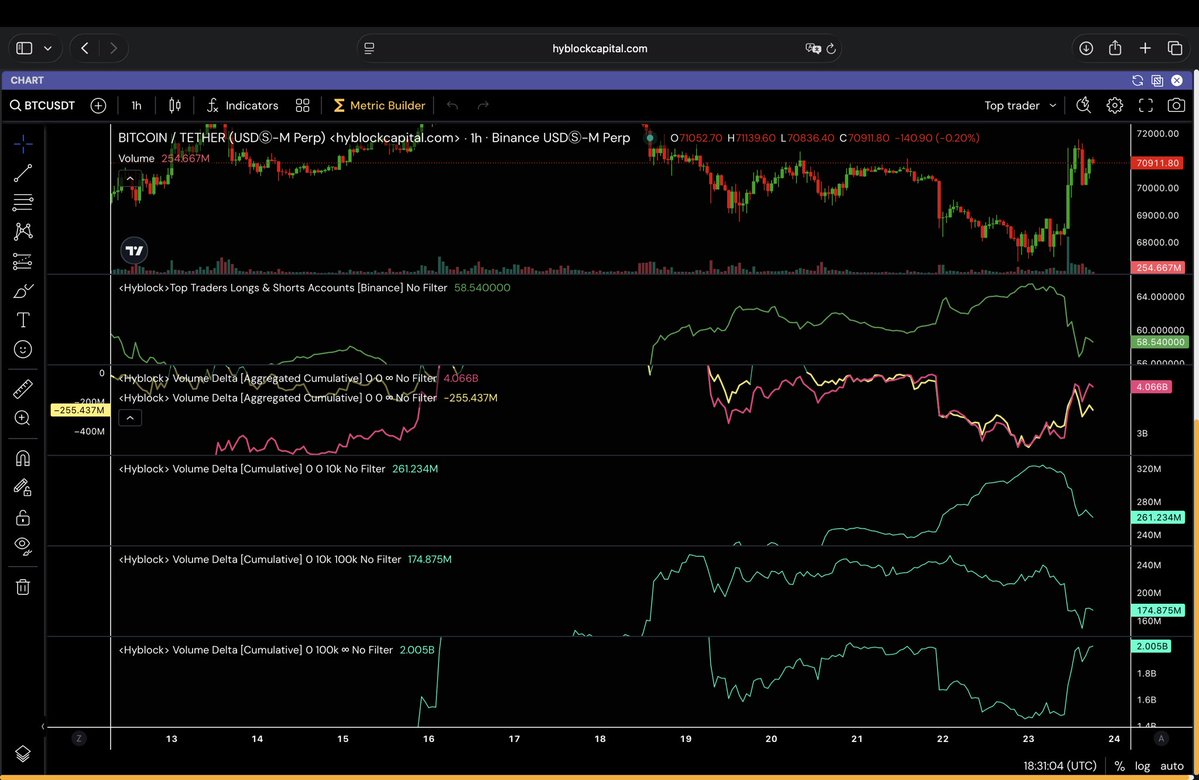The width and height of the screenshot is (1199, 780).
Task: Collapse the volume indicator legend
Action: (x=130, y=179)
